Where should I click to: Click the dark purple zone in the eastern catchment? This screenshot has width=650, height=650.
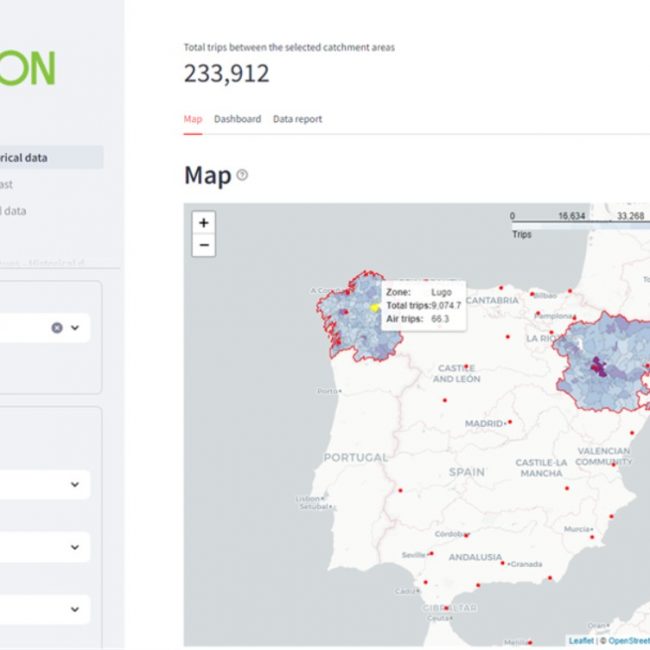tap(597, 366)
